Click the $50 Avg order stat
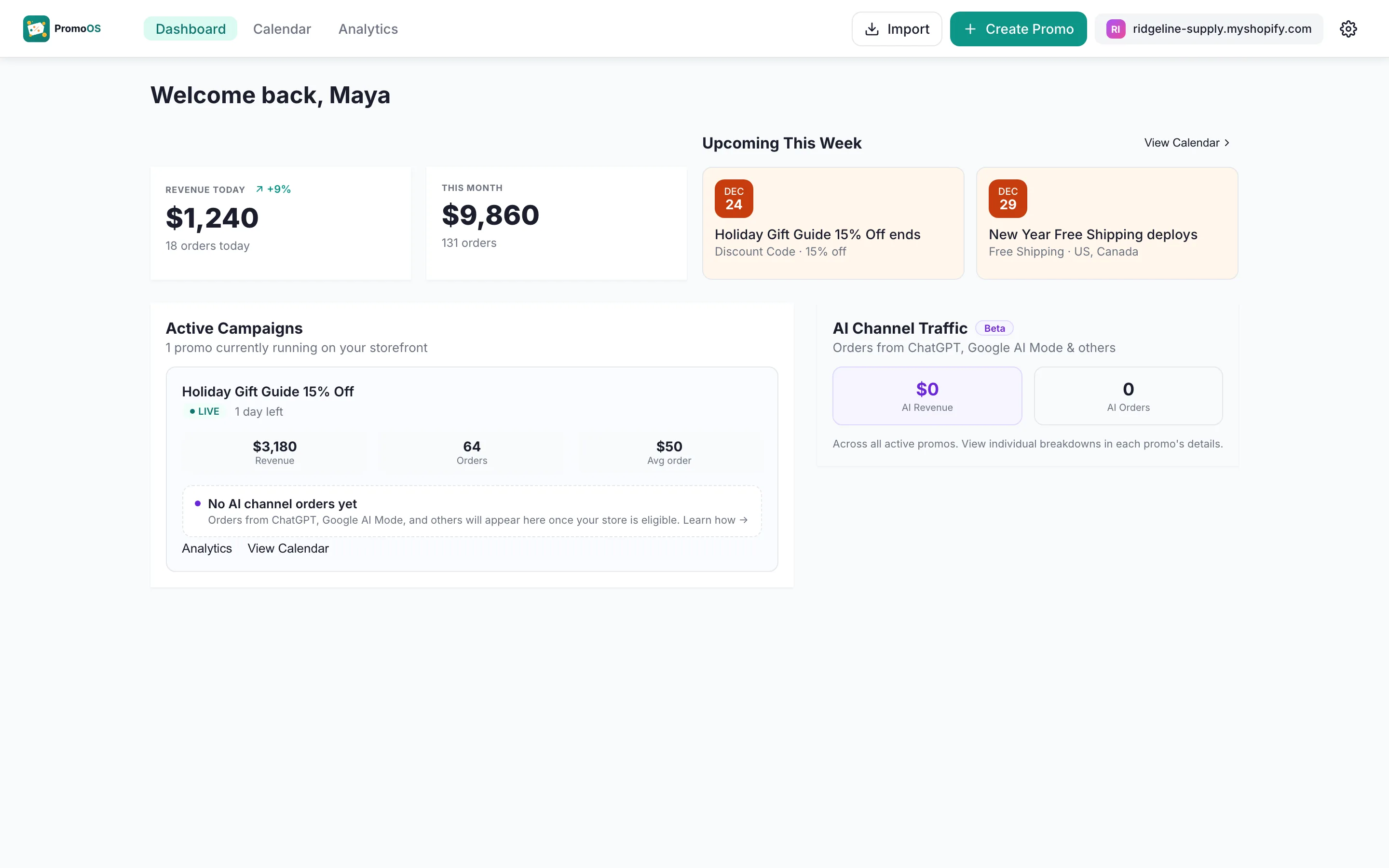The width and height of the screenshot is (1389, 868). coord(668,452)
